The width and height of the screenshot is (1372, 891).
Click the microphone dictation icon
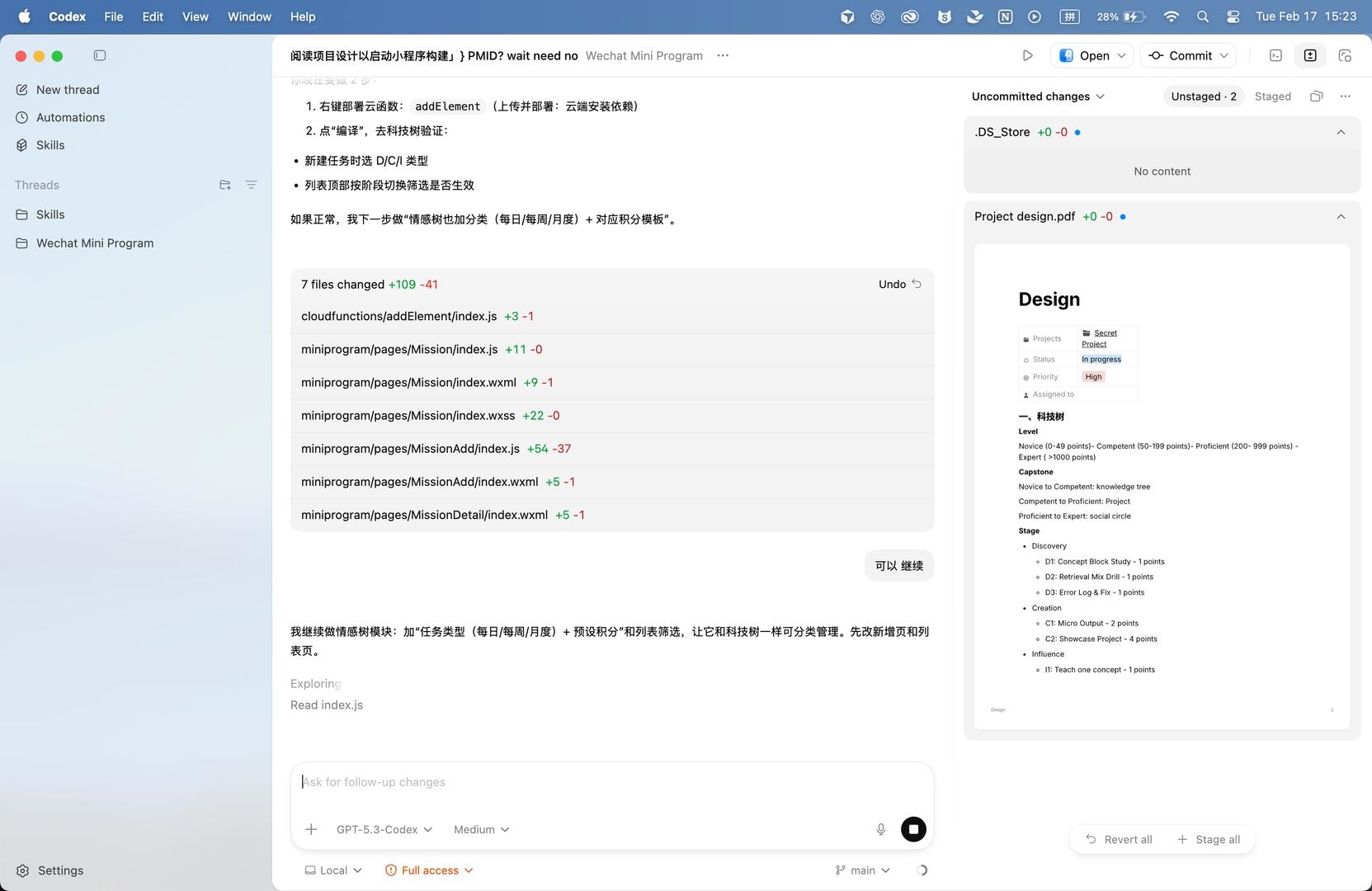point(881,829)
